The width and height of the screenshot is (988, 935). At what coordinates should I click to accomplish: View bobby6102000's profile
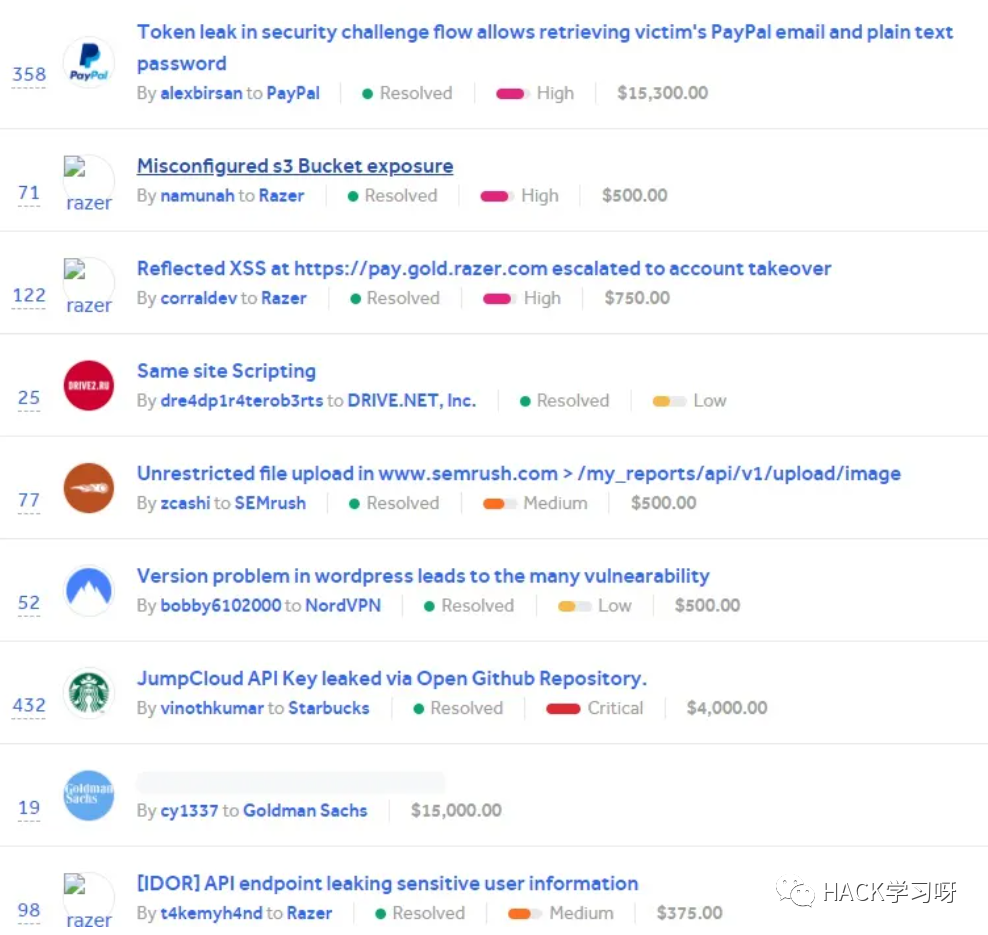coord(221,605)
